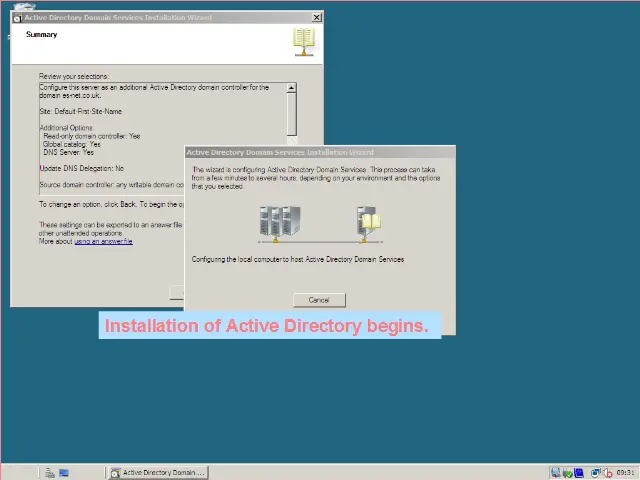Click the red alert tray icon beside the clock
Viewport: 640px width, 480px height.
[607, 473]
